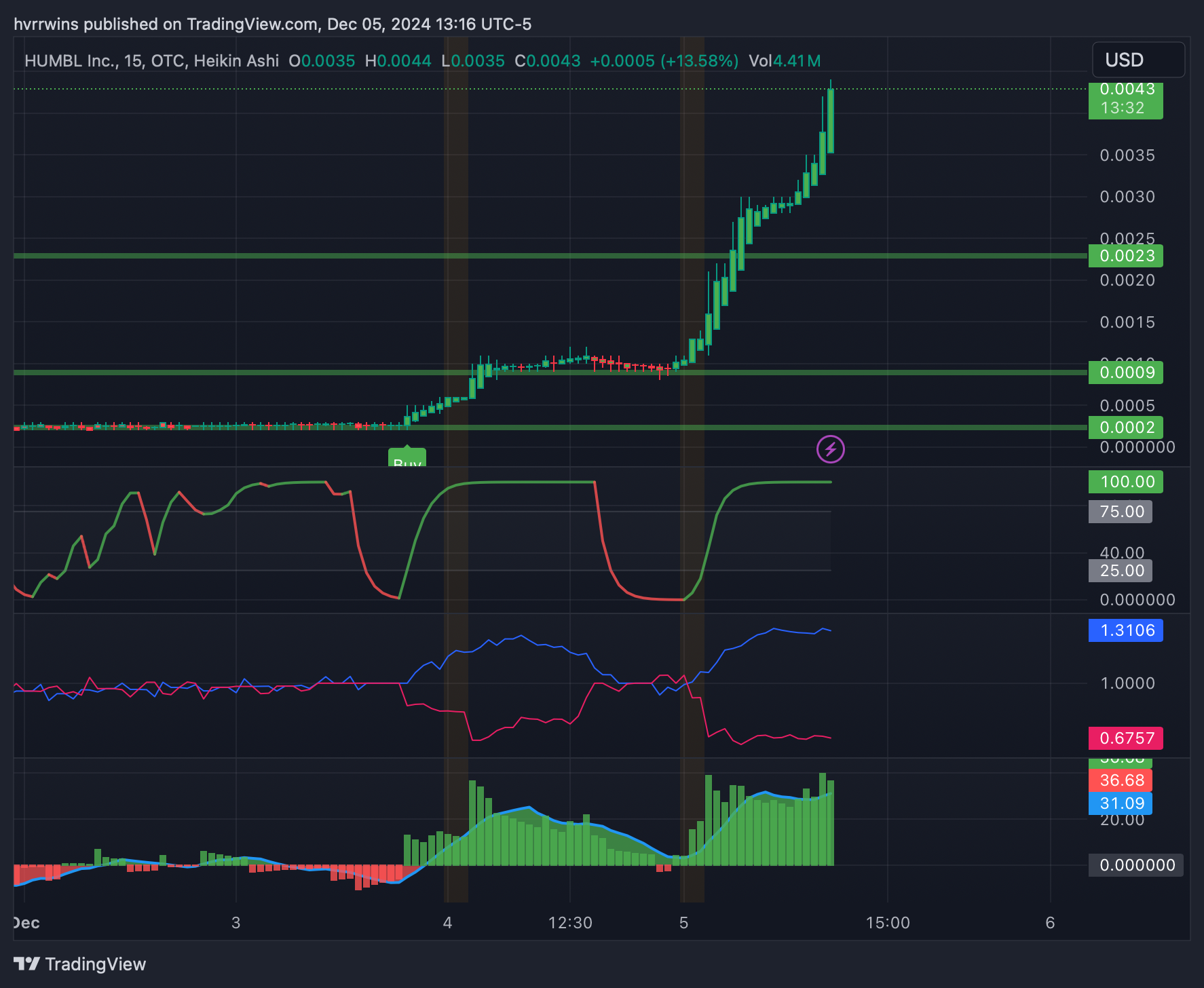Image resolution: width=1204 pixels, height=988 pixels.
Task: Click the red 36.68 histogram value label
Action: pos(1121,780)
